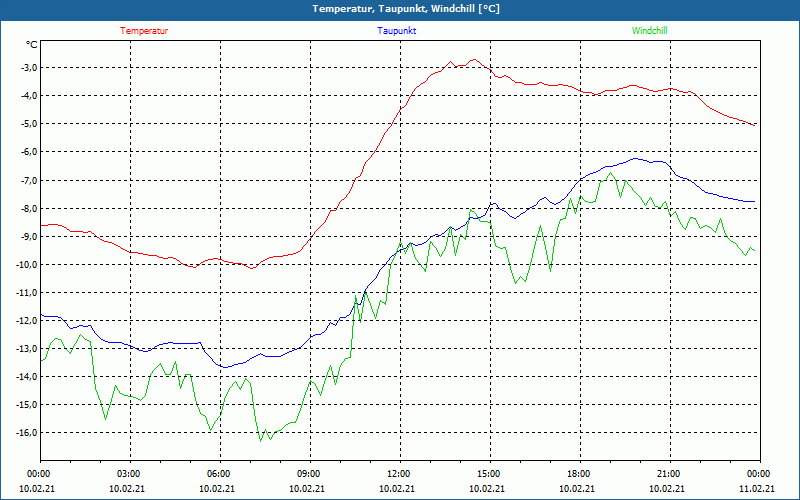Click the -15,0 y-axis value
The width and height of the screenshot is (800, 500).
(x=26, y=405)
